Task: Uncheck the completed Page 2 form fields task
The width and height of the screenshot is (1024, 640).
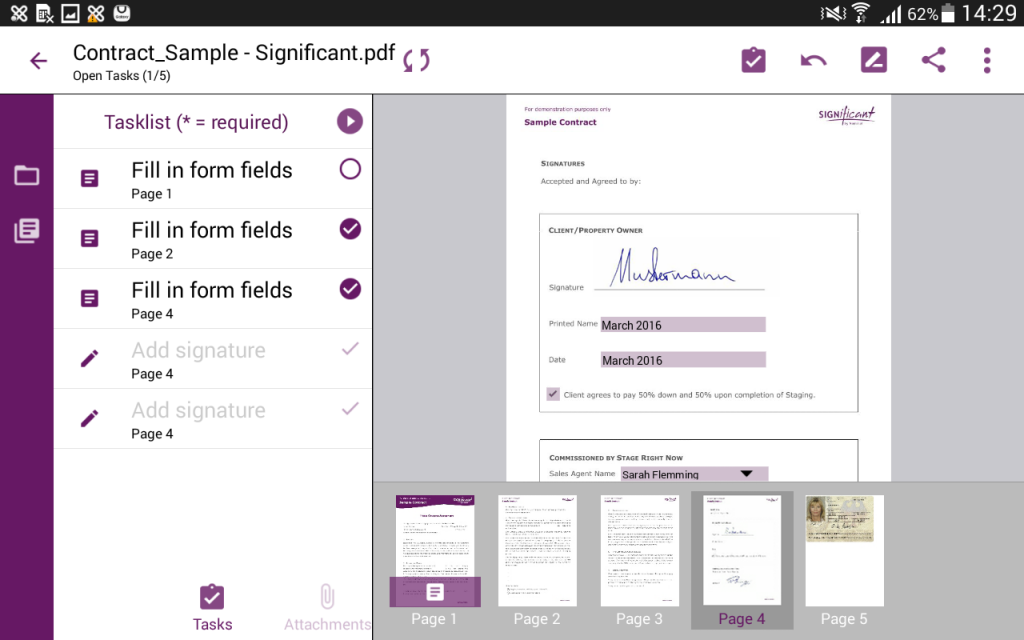Action: point(349,228)
